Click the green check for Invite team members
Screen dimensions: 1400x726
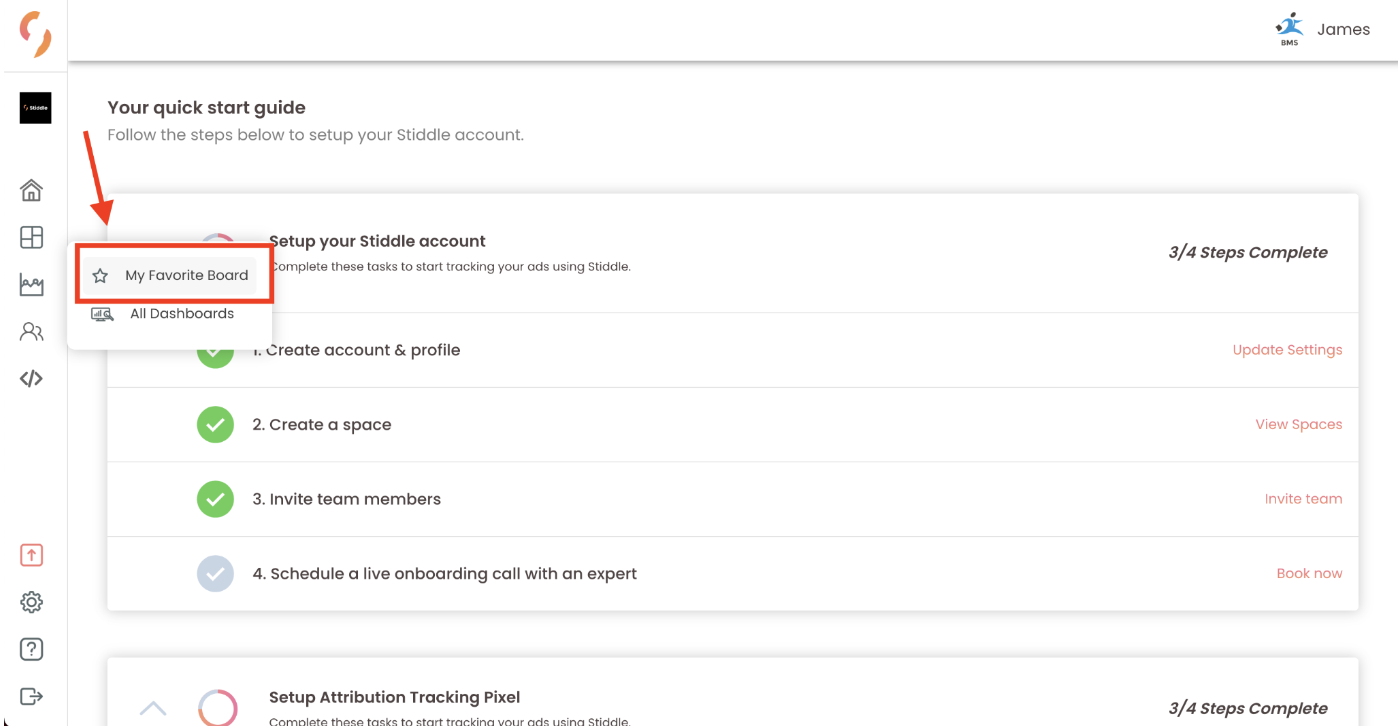pyautogui.click(x=215, y=499)
